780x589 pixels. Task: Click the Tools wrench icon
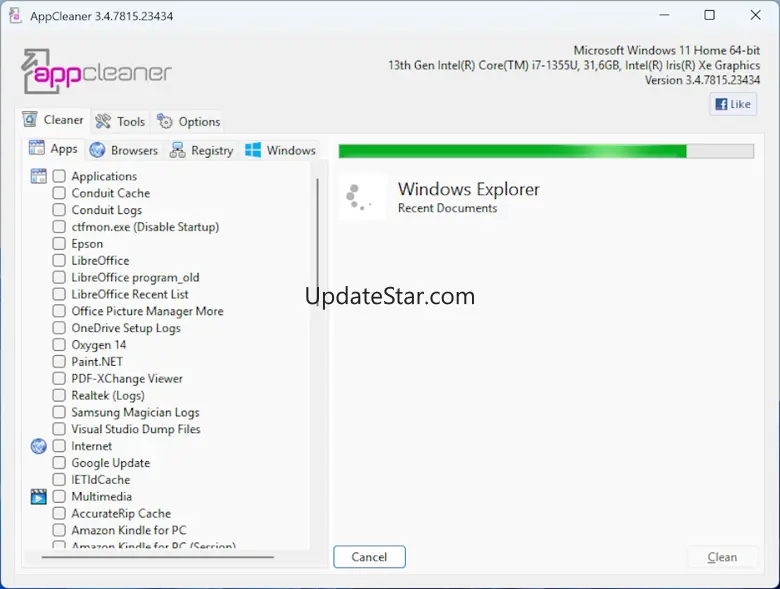pyautogui.click(x=103, y=121)
